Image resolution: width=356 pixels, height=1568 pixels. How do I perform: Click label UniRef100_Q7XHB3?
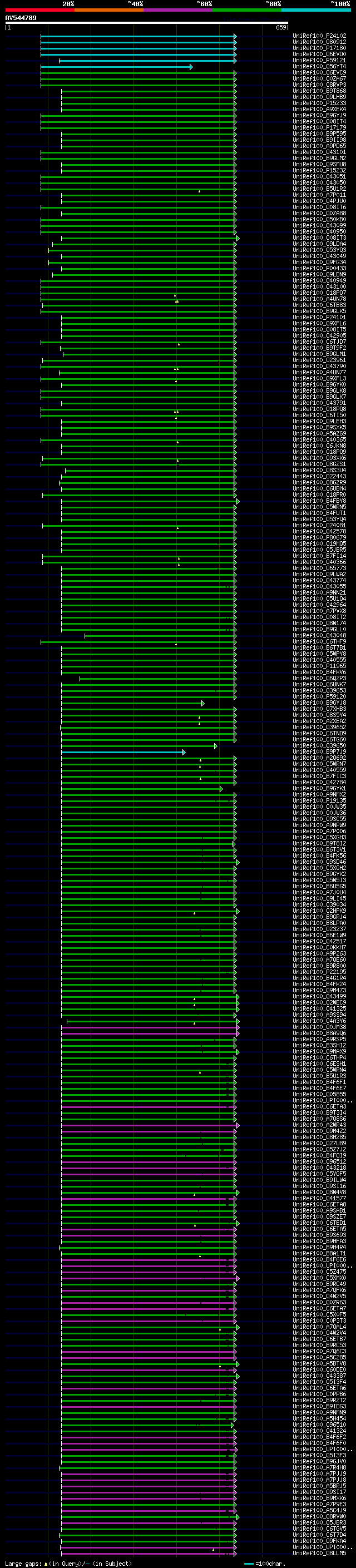[319, 709]
